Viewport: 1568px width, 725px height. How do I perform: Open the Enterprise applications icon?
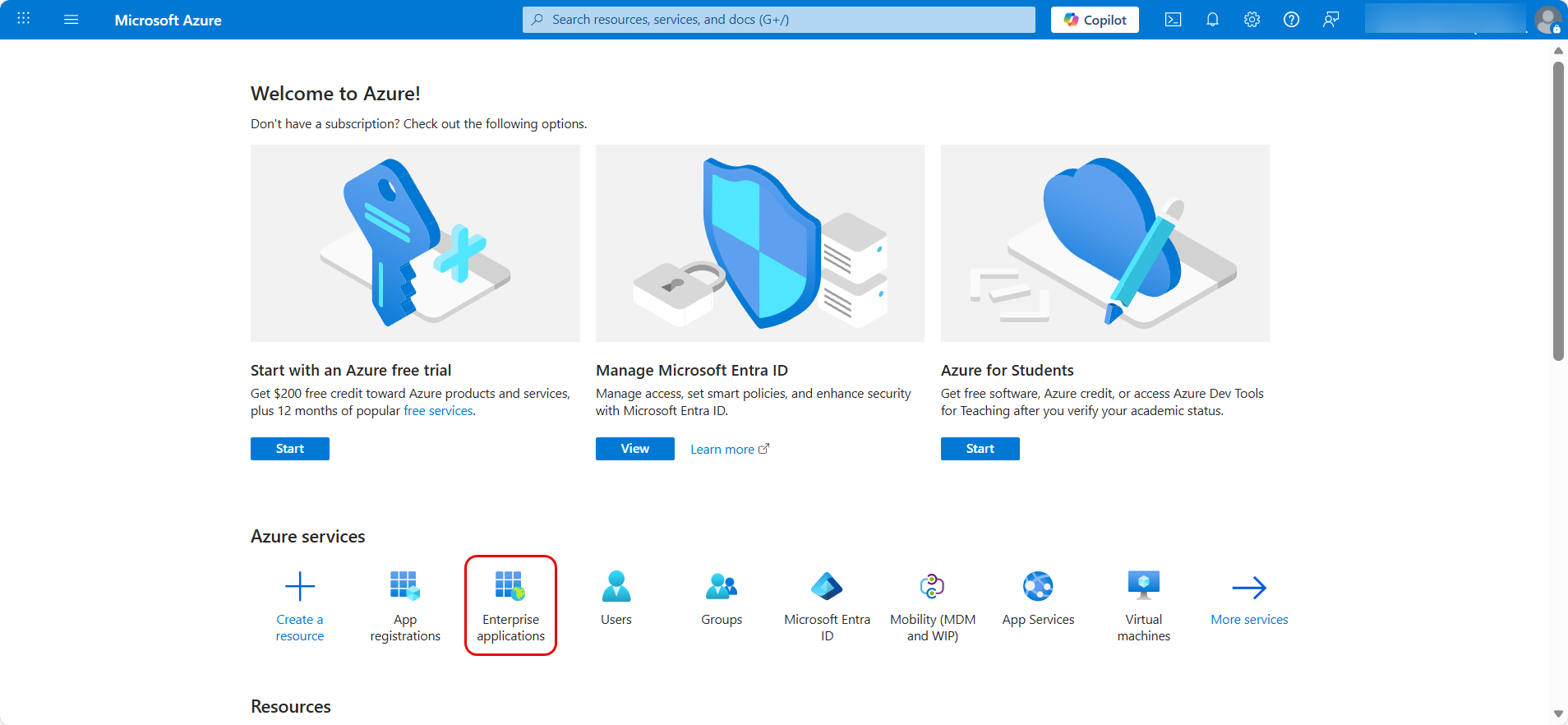510,586
